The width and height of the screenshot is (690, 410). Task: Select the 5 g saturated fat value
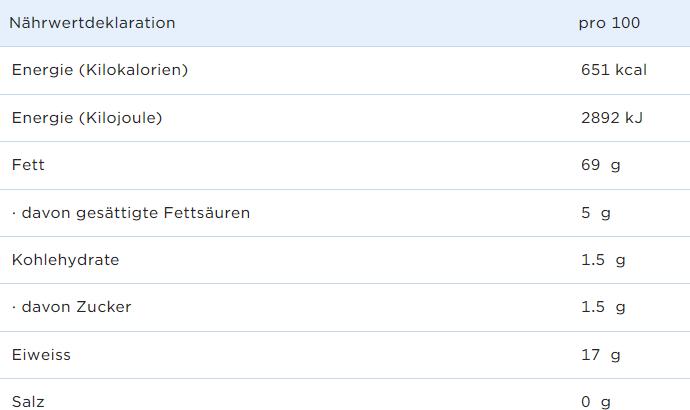(x=596, y=213)
